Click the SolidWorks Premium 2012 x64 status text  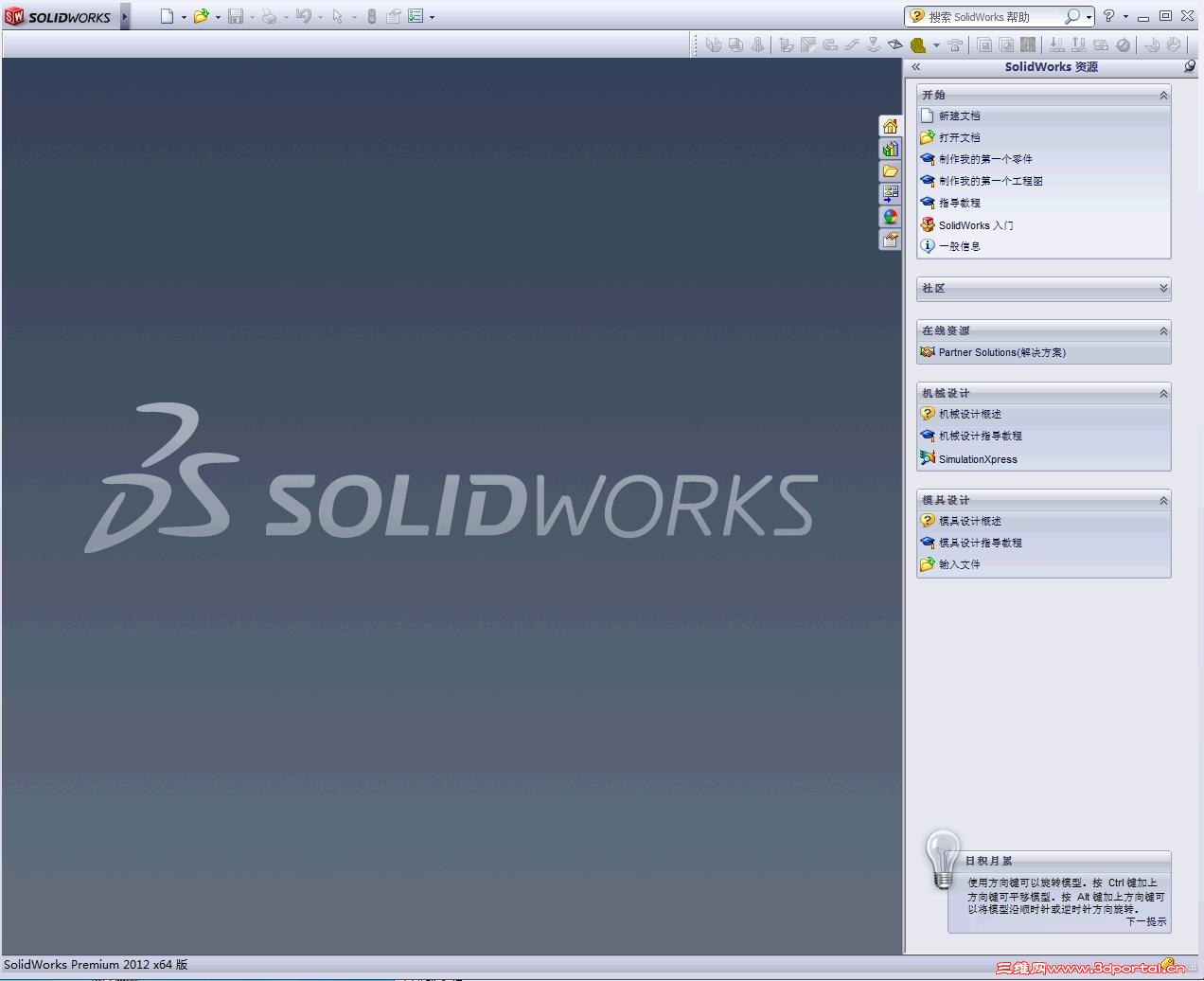tap(96, 965)
